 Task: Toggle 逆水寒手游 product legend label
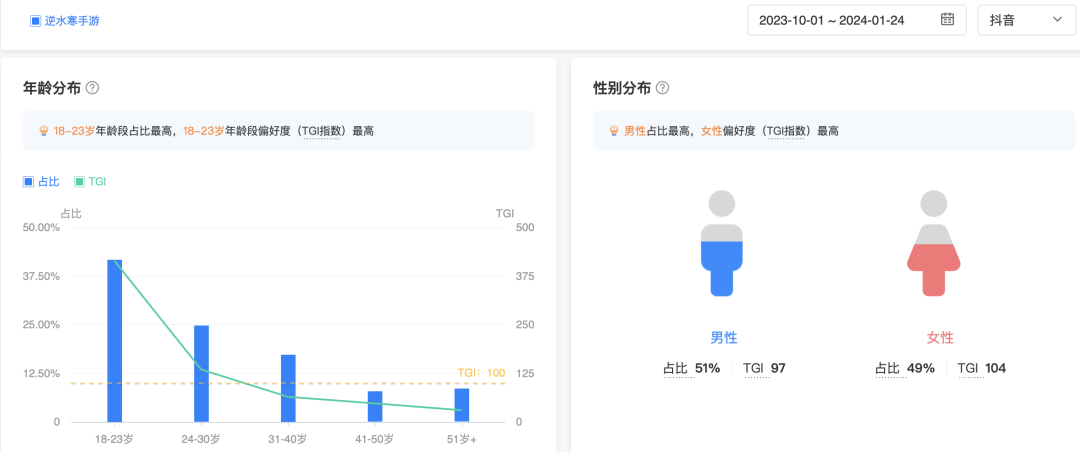click(x=71, y=21)
